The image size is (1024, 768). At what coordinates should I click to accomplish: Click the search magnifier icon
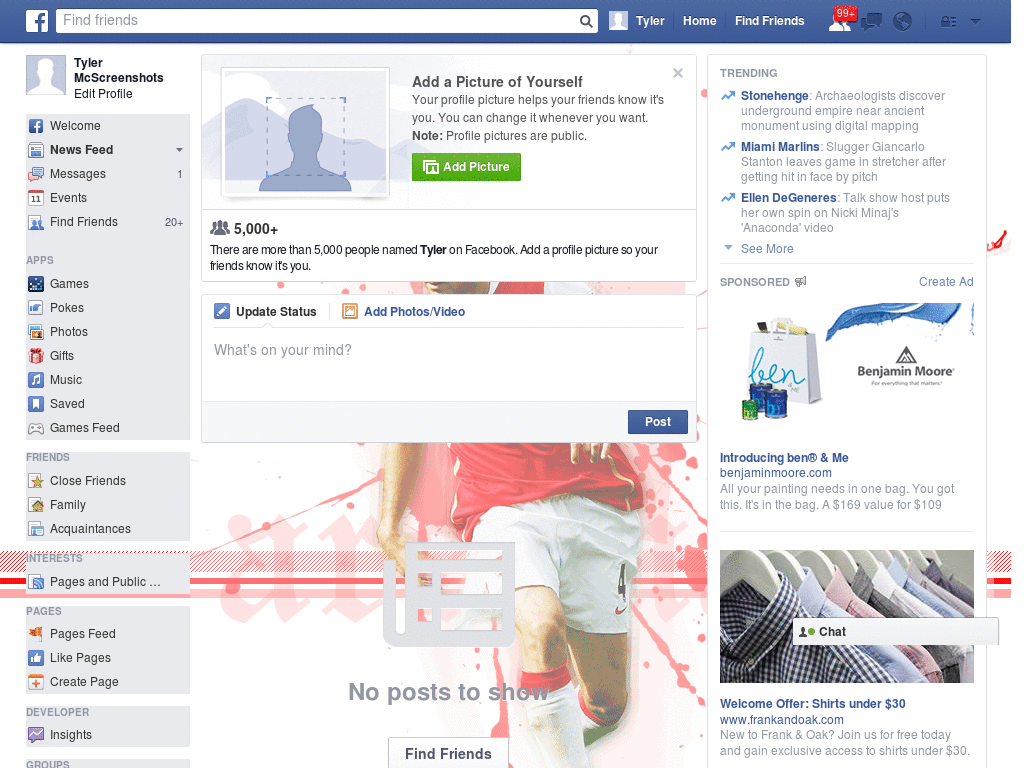(586, 21)
